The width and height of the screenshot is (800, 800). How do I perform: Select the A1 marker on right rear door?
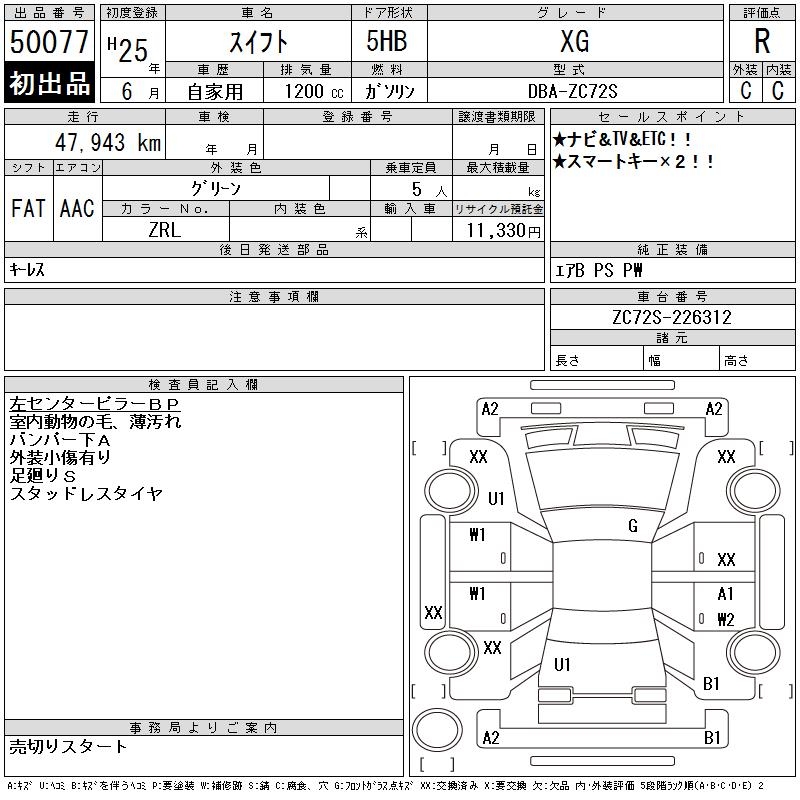(x=725, y=594)
